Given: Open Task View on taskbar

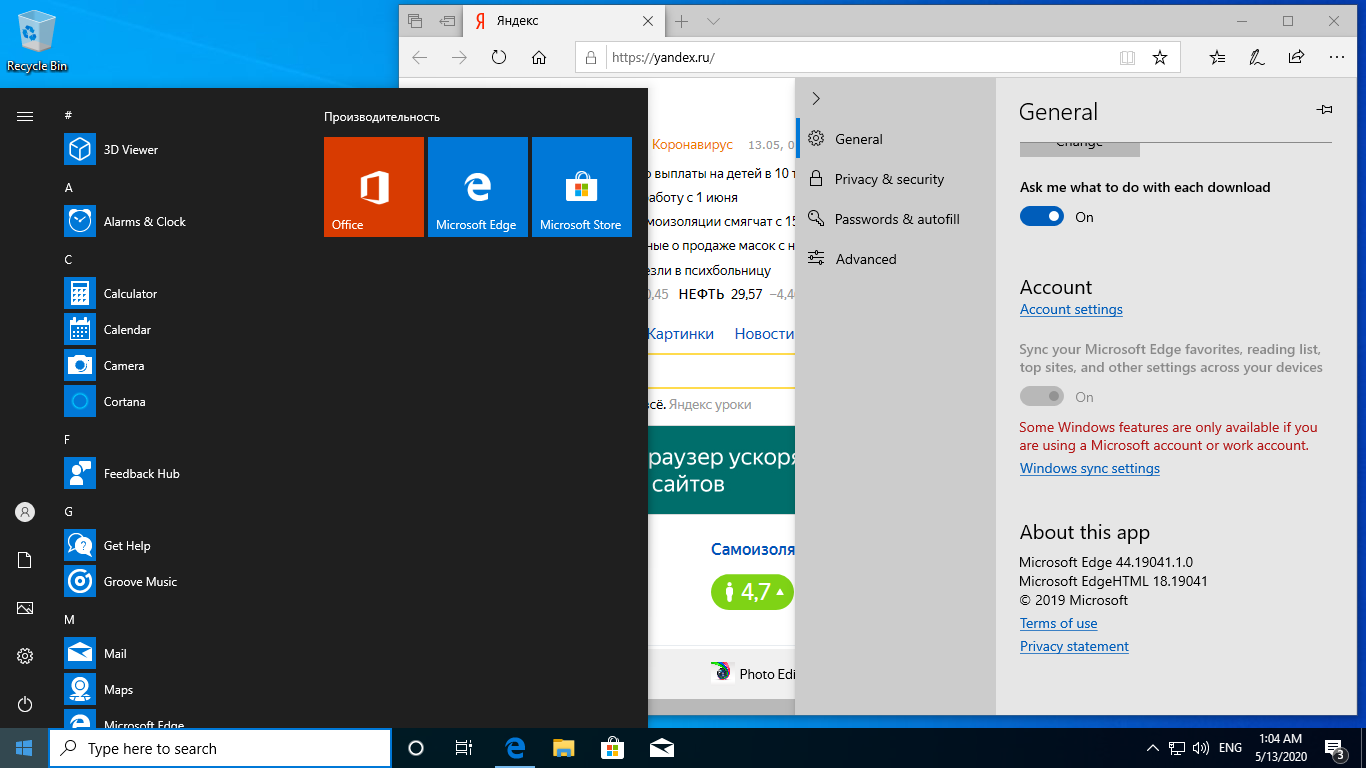Looking at the screenshot, I should [x=464, y=748].
